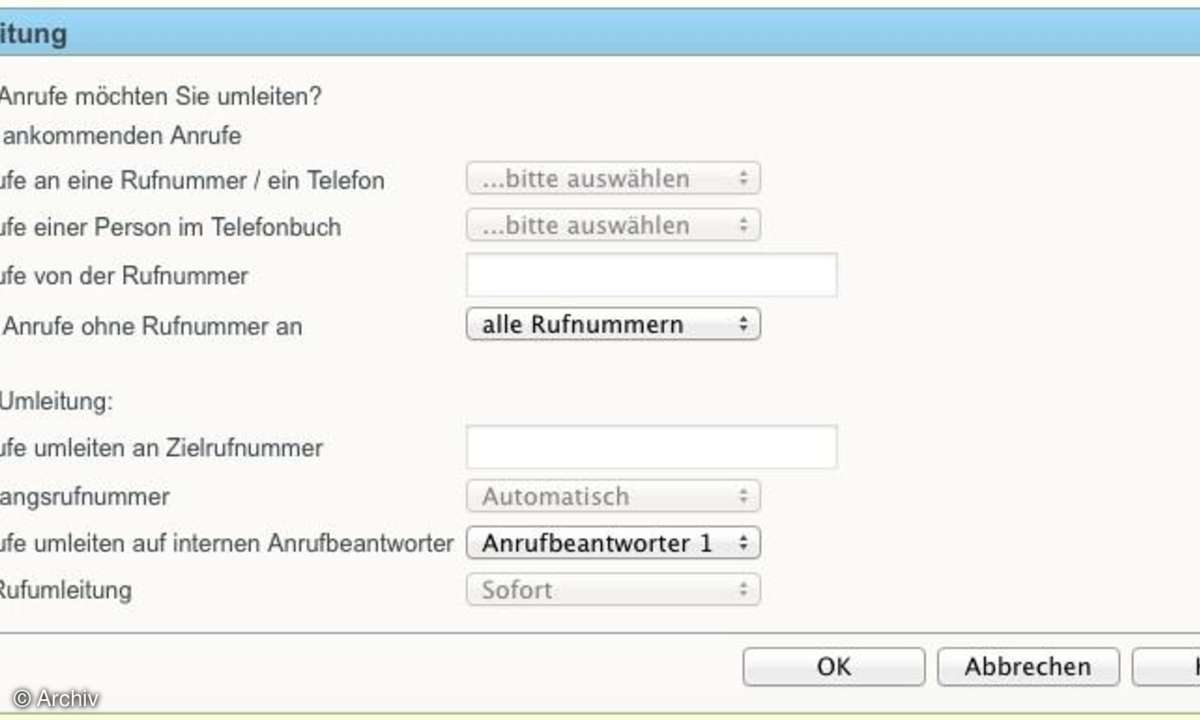Confirm the dialog with OK

click(x=834, y=667)
